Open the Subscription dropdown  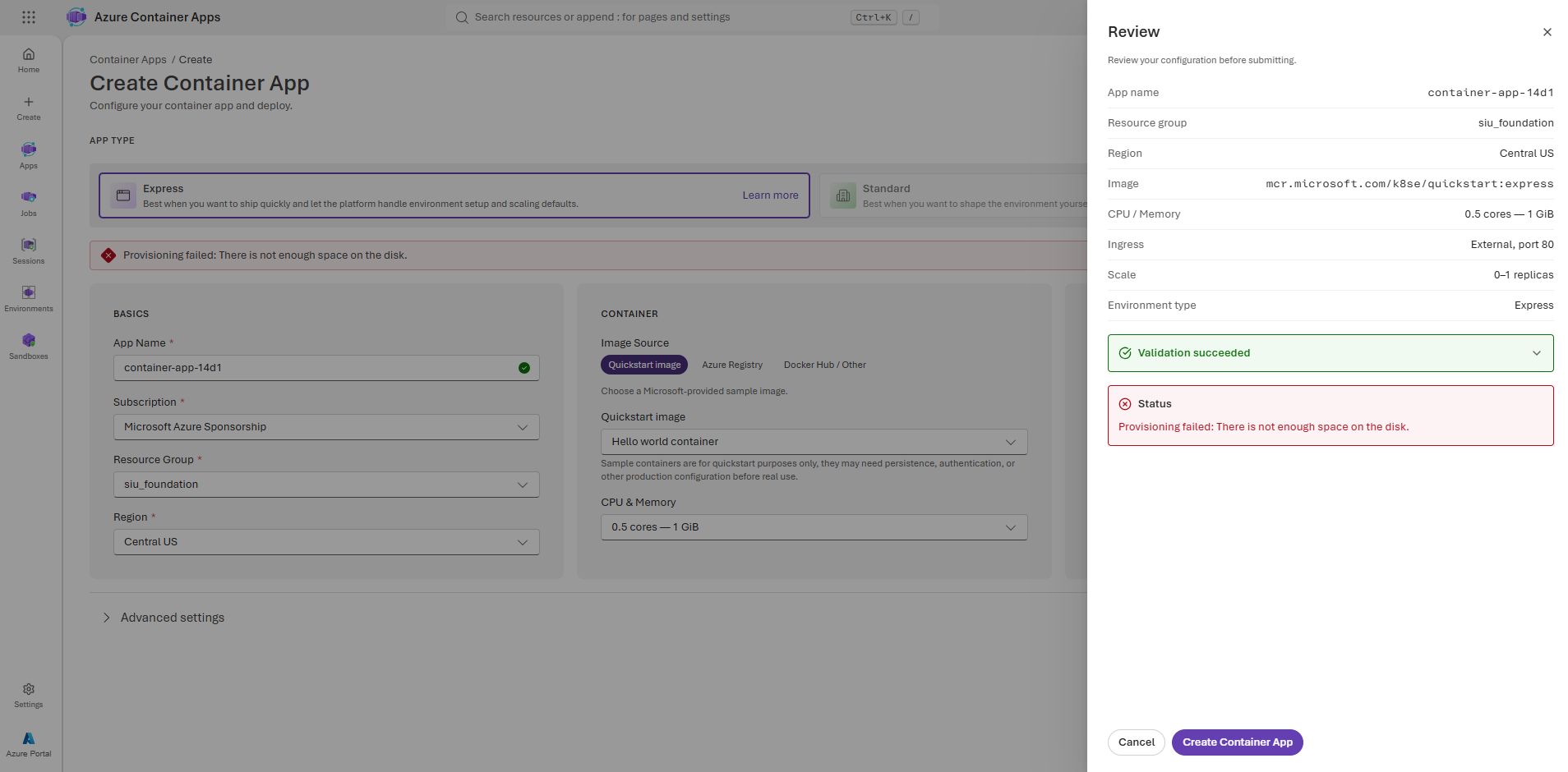pyautogui.click(x=326, y=427)
